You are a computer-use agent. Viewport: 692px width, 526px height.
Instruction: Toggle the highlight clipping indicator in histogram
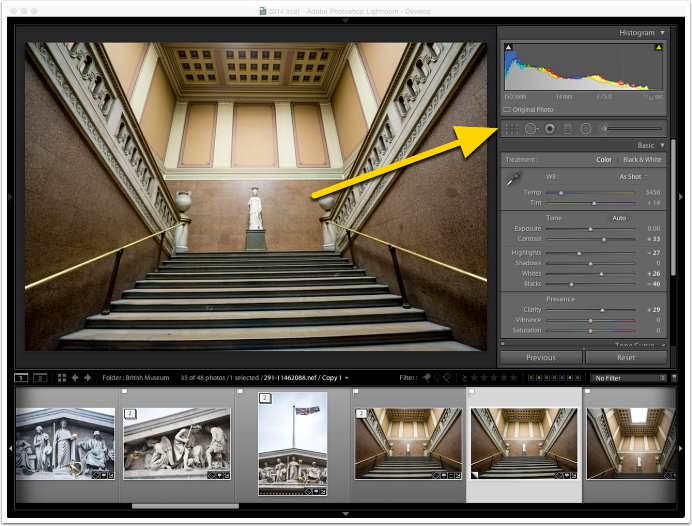point(658,47)
